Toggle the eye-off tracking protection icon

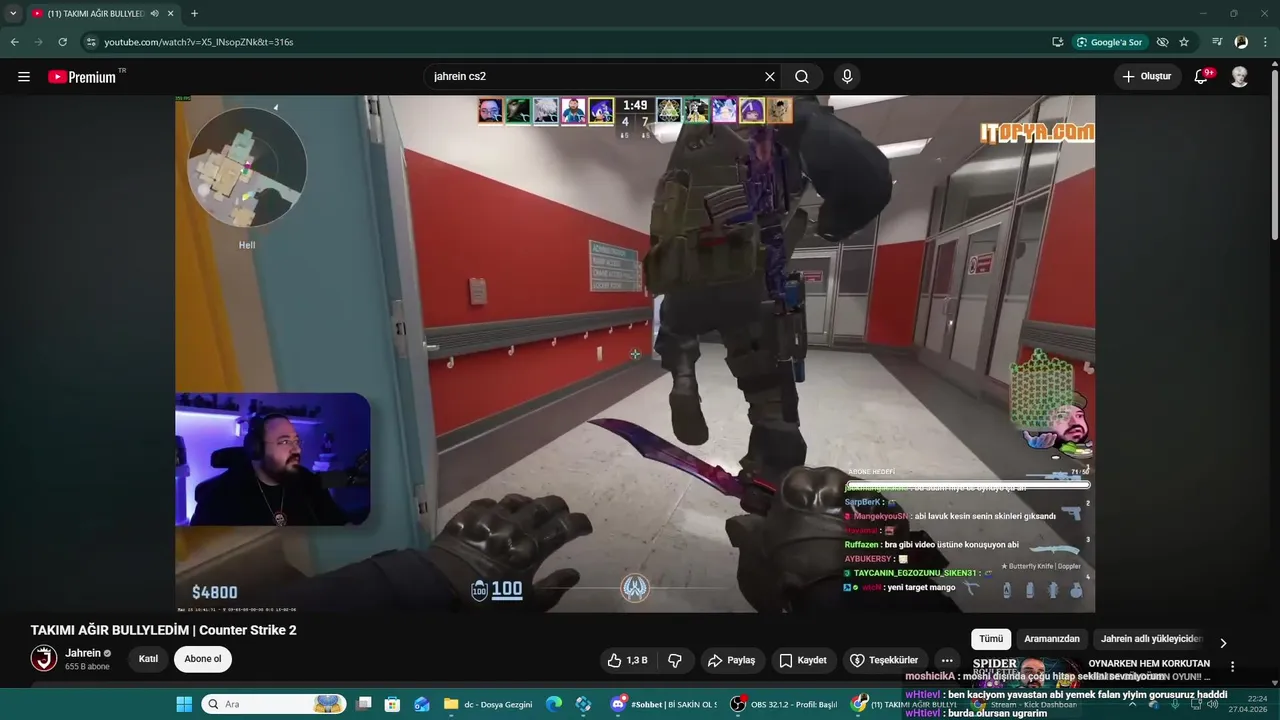[x=1162, y=42]
